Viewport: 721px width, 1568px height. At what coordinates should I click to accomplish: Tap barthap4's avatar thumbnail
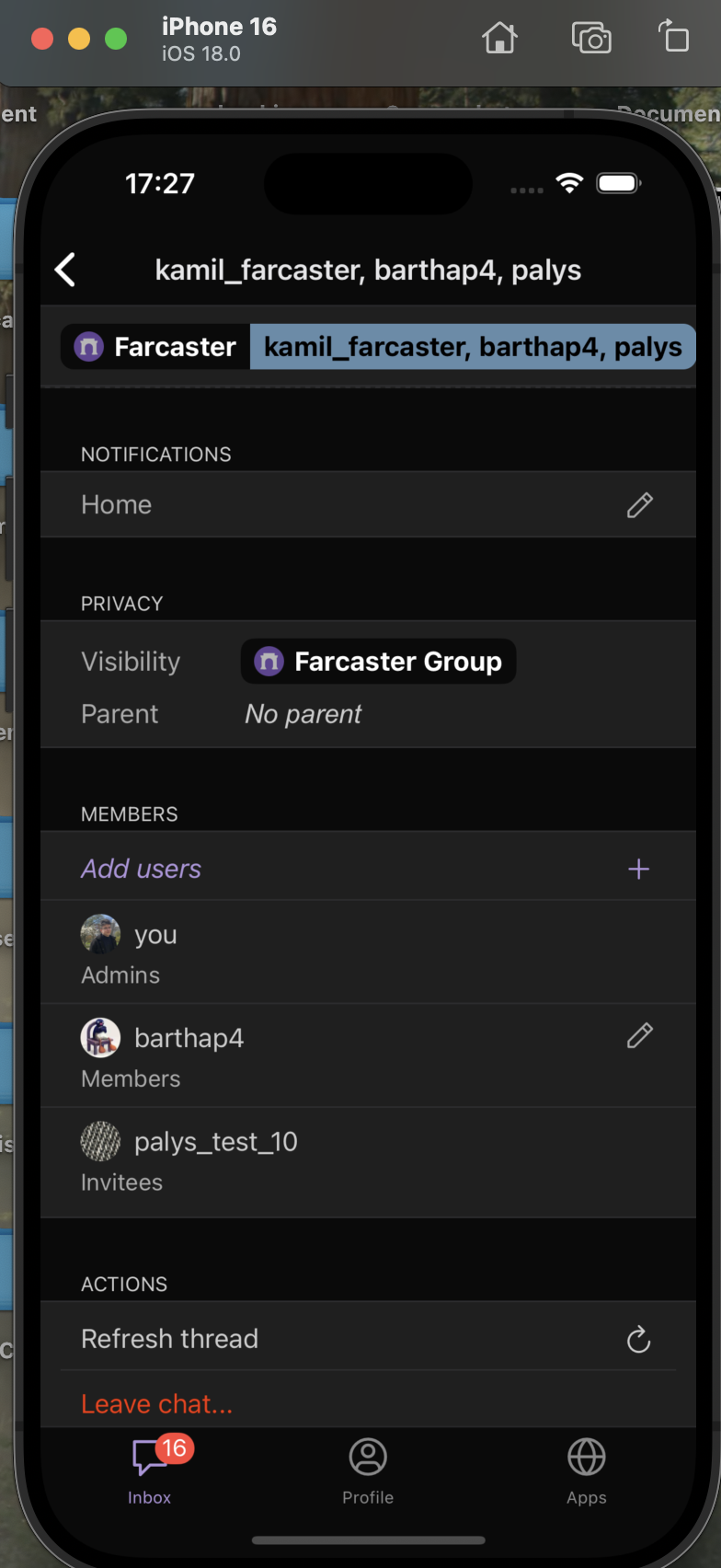(x=100, y=1038)
